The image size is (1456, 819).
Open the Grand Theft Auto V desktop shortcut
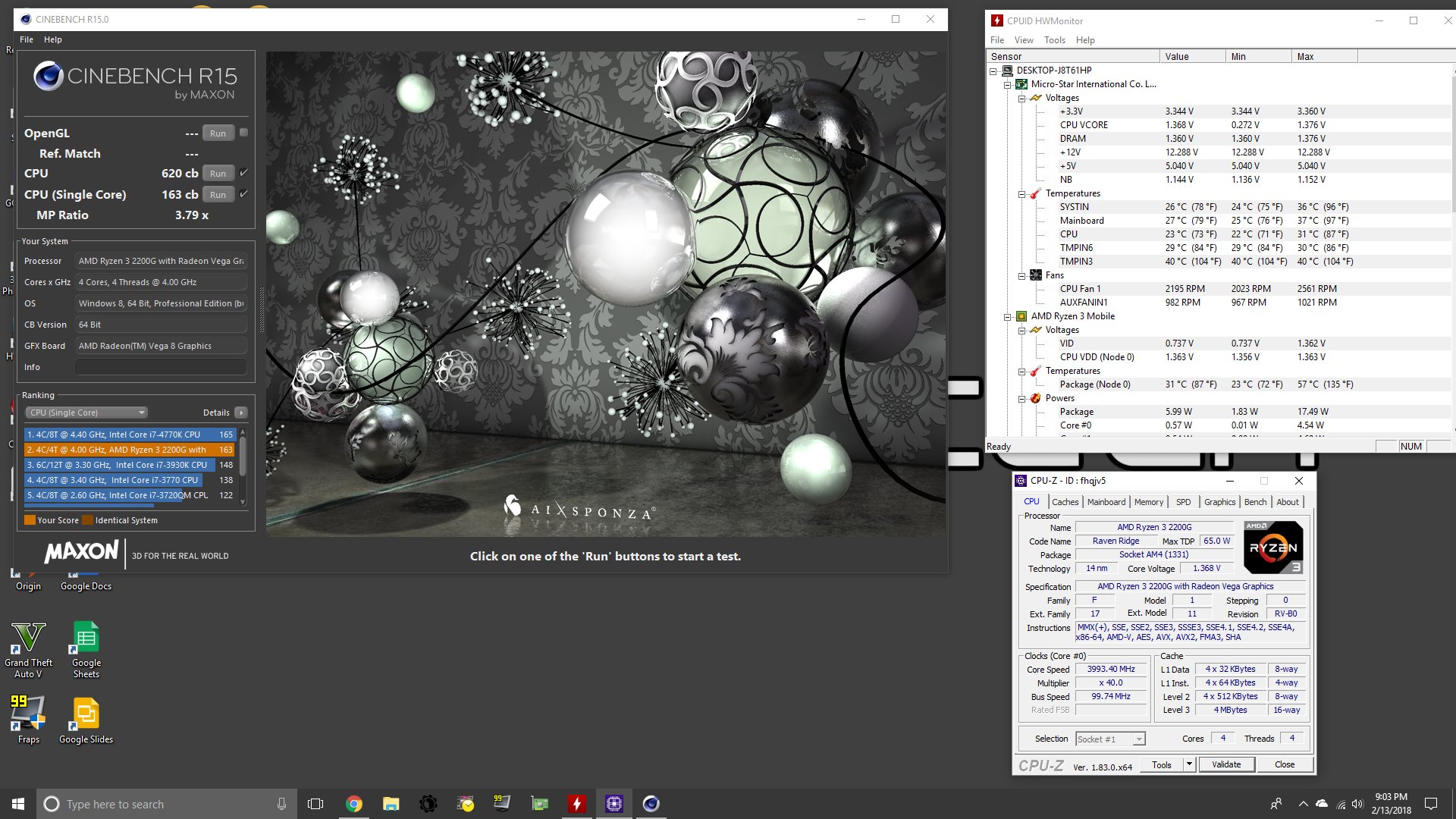[x=28, y=649]
